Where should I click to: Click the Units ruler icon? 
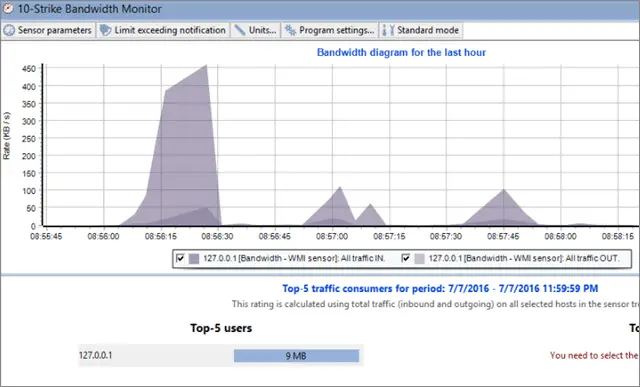pos(240,30)
